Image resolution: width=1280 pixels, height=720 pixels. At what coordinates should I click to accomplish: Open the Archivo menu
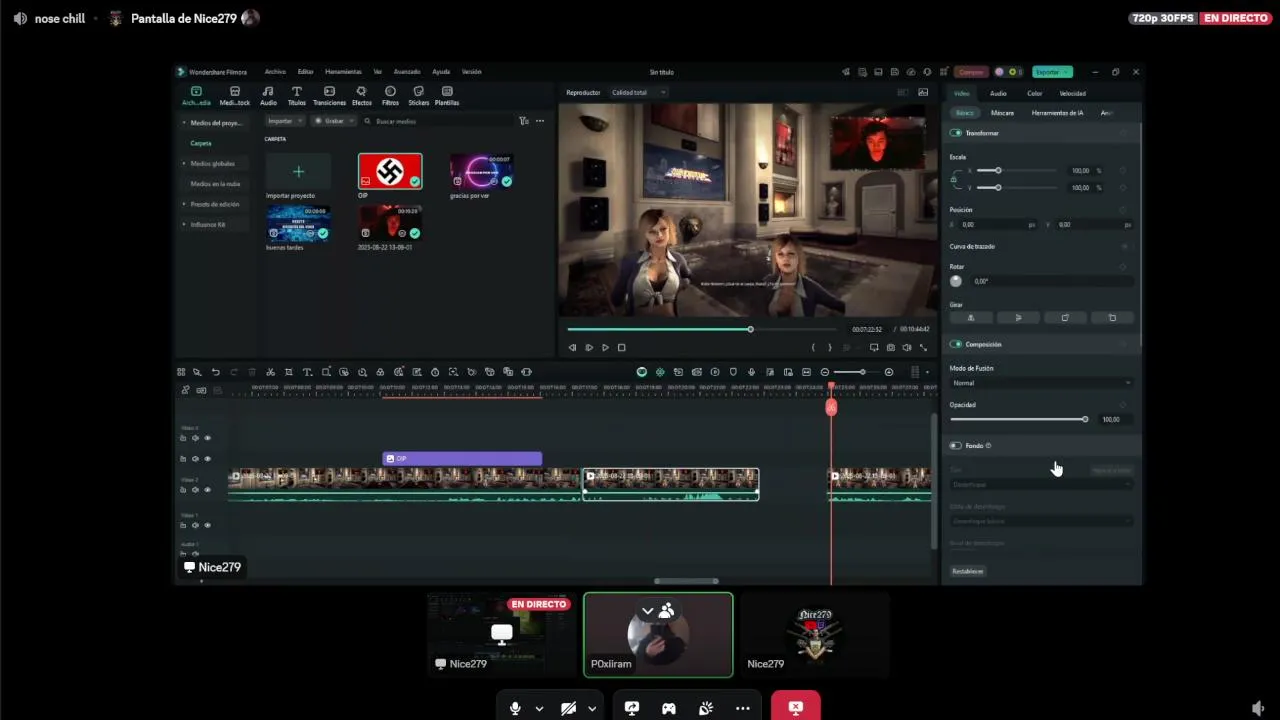[x=275, y=72]
